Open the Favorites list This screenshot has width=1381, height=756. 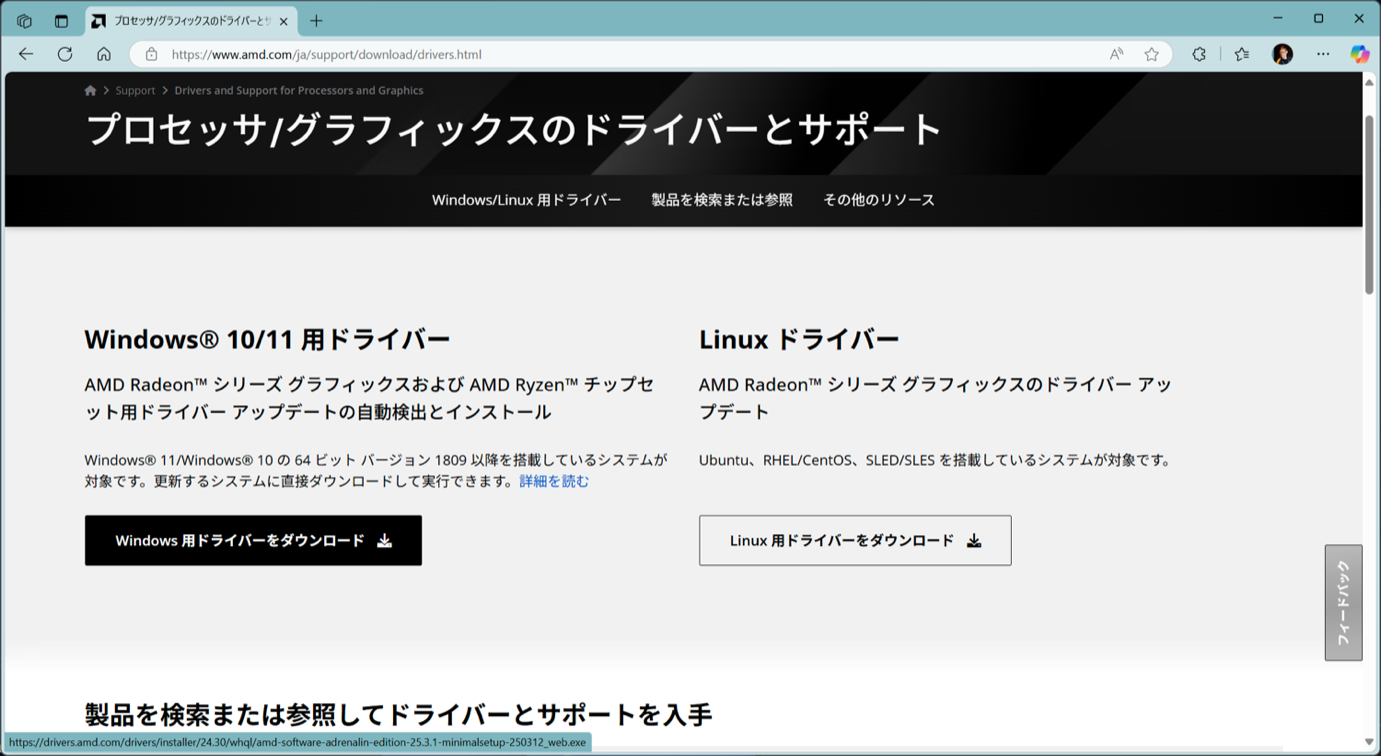pyautogui.click(x=1242, y=54)
